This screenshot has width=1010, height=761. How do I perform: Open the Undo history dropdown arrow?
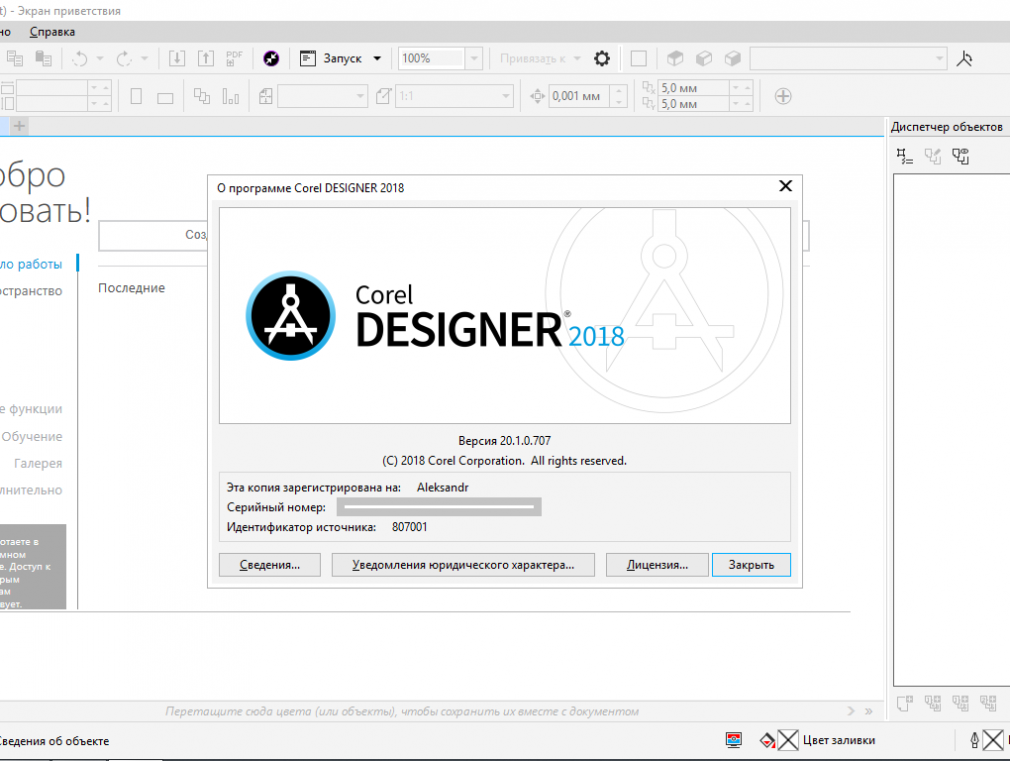100,59
